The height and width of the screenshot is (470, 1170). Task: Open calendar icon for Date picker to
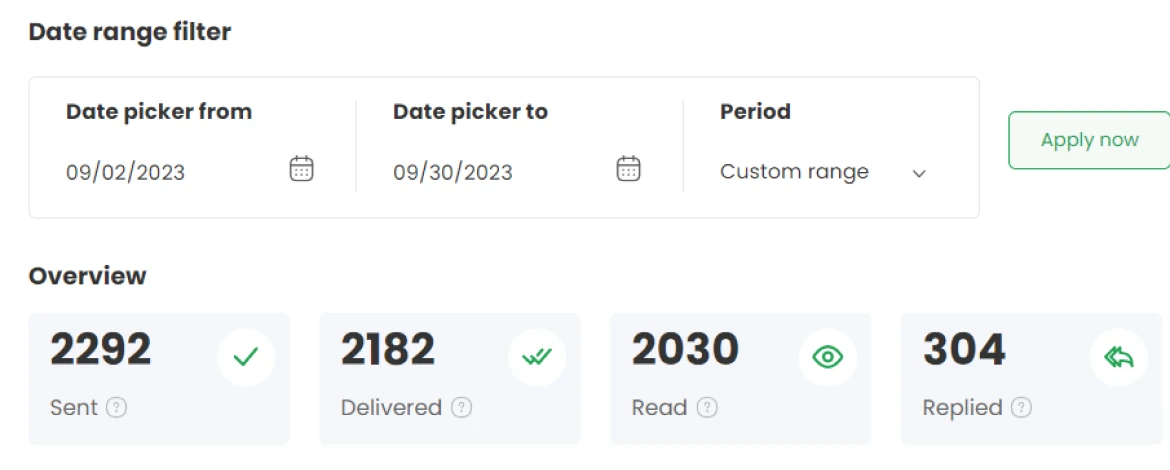click(x=628, y=169)
